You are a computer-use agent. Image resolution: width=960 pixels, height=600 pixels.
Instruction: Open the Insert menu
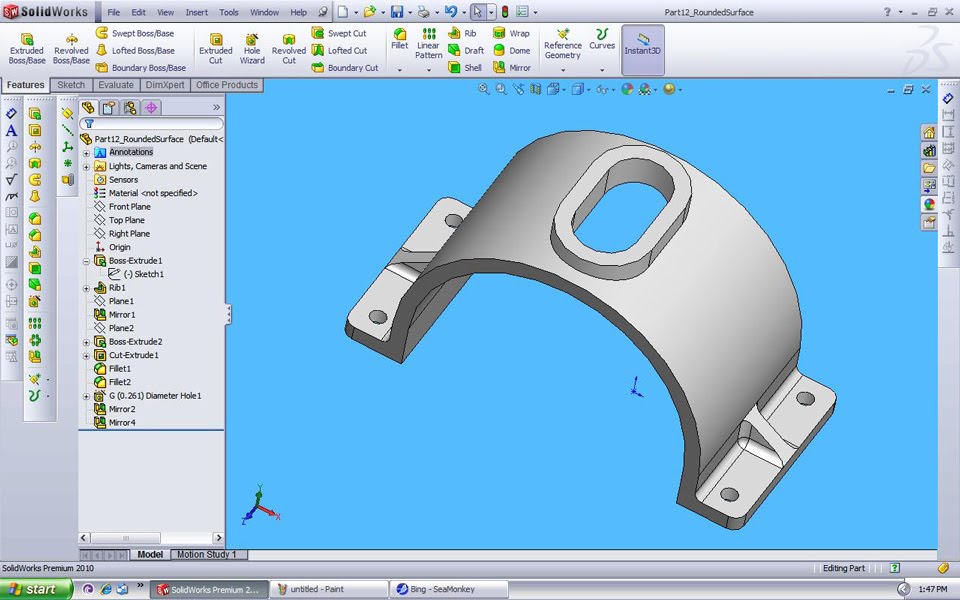point(196,12)
